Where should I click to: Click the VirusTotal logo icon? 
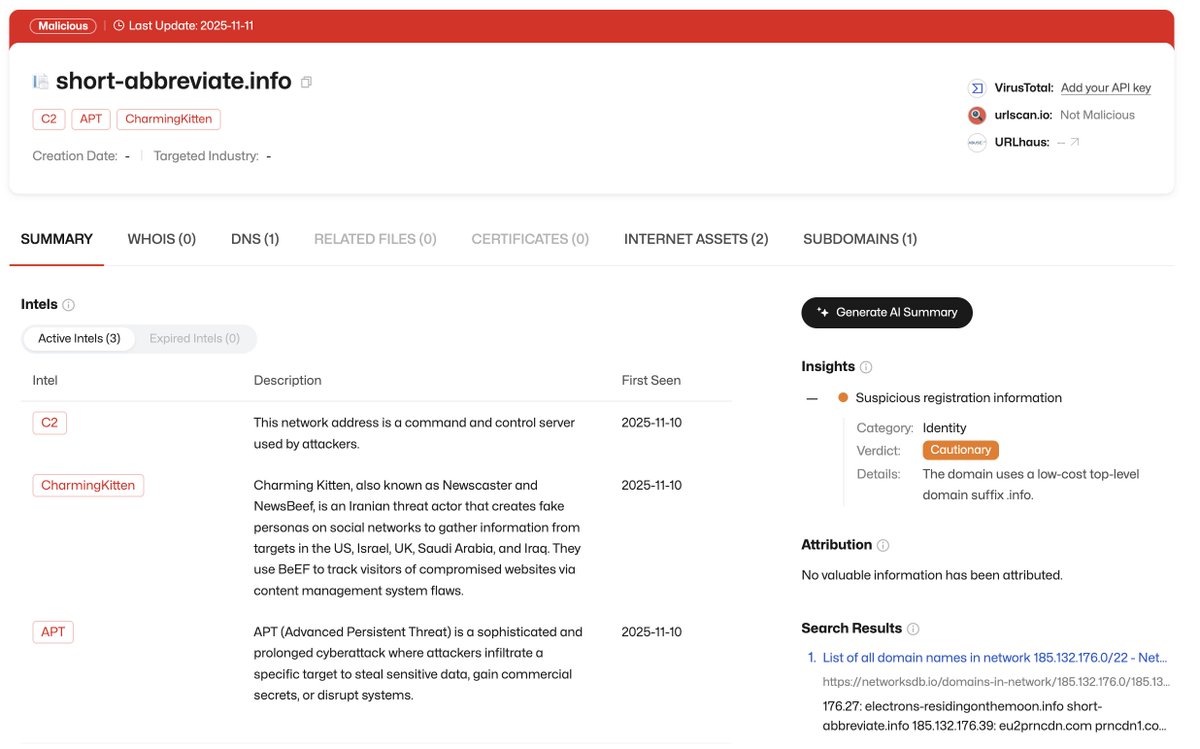tap(977, 88)
